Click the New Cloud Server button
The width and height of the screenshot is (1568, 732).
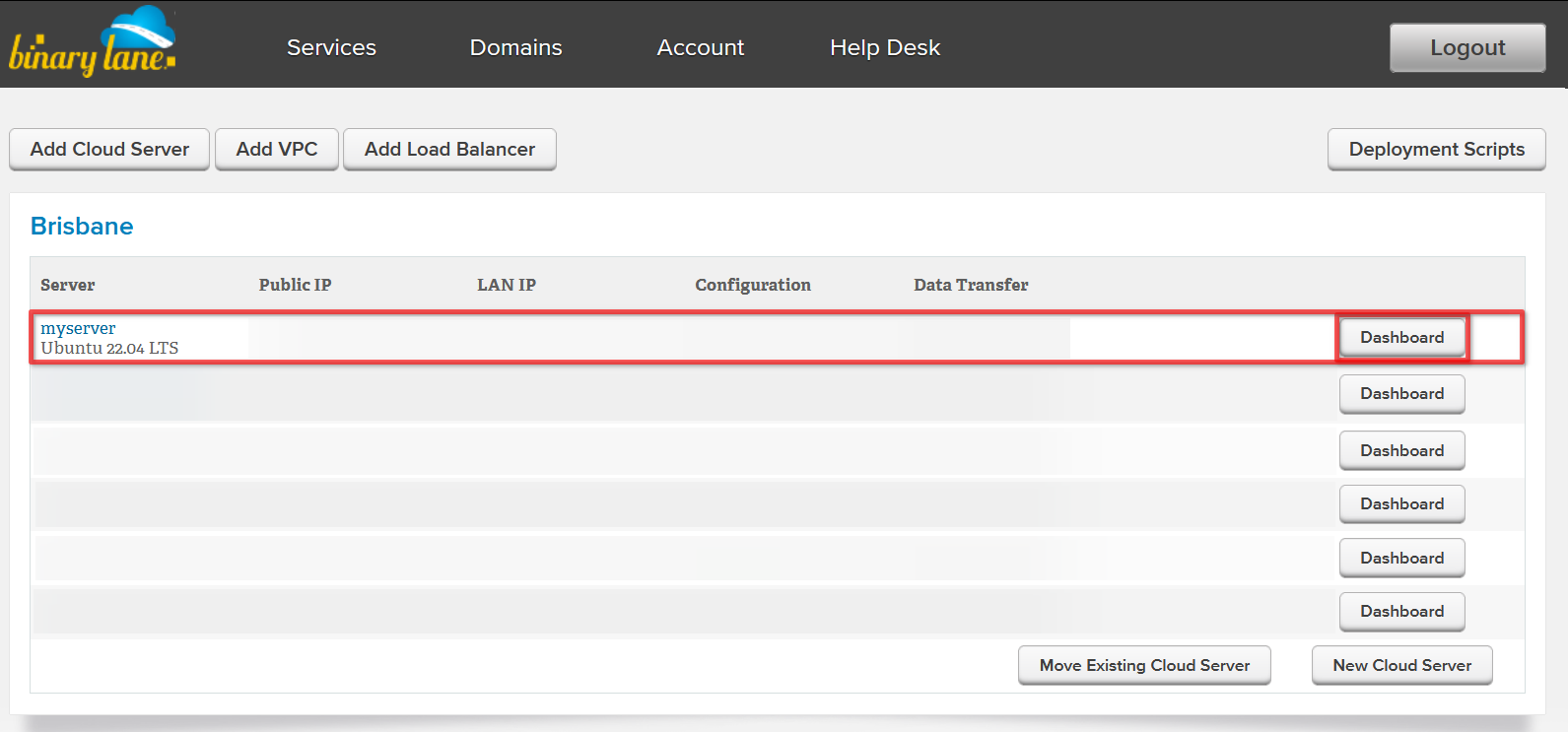point(1401,665)
